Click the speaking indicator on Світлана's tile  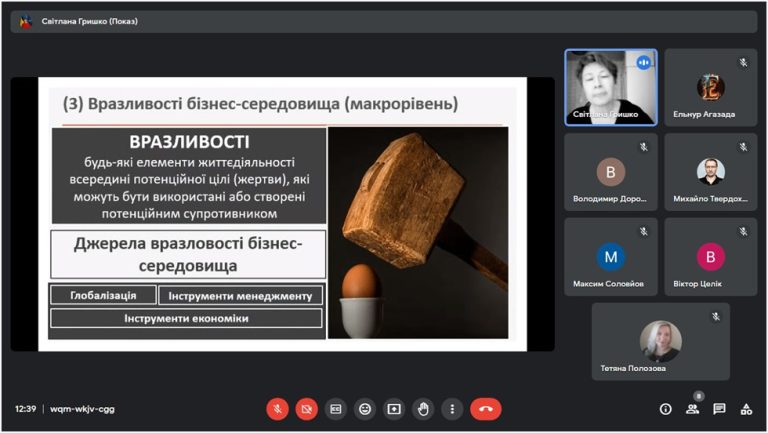click(644, 63)
